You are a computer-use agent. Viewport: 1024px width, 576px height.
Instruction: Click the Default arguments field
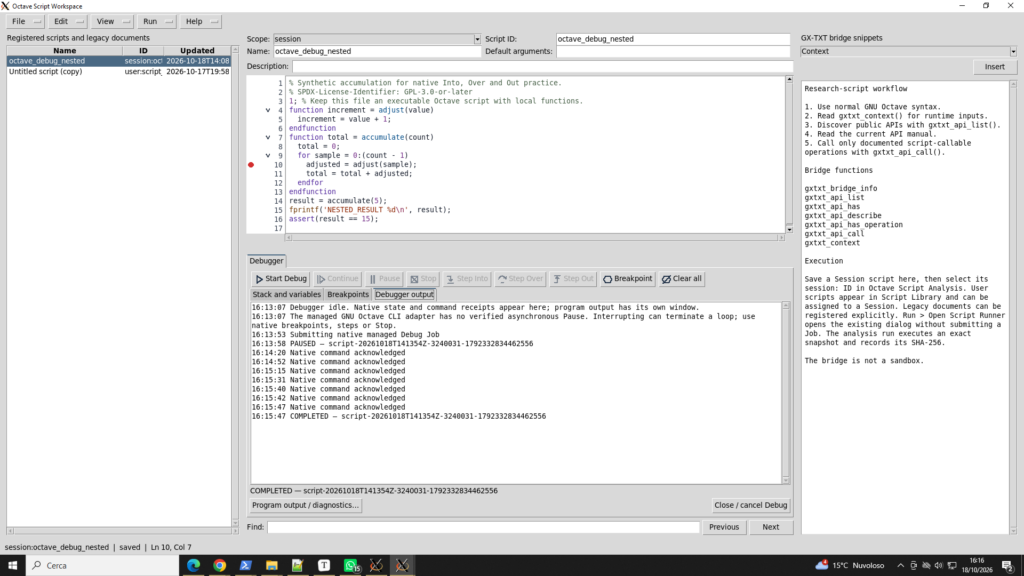pyautogui.click(x=673, y=51)
